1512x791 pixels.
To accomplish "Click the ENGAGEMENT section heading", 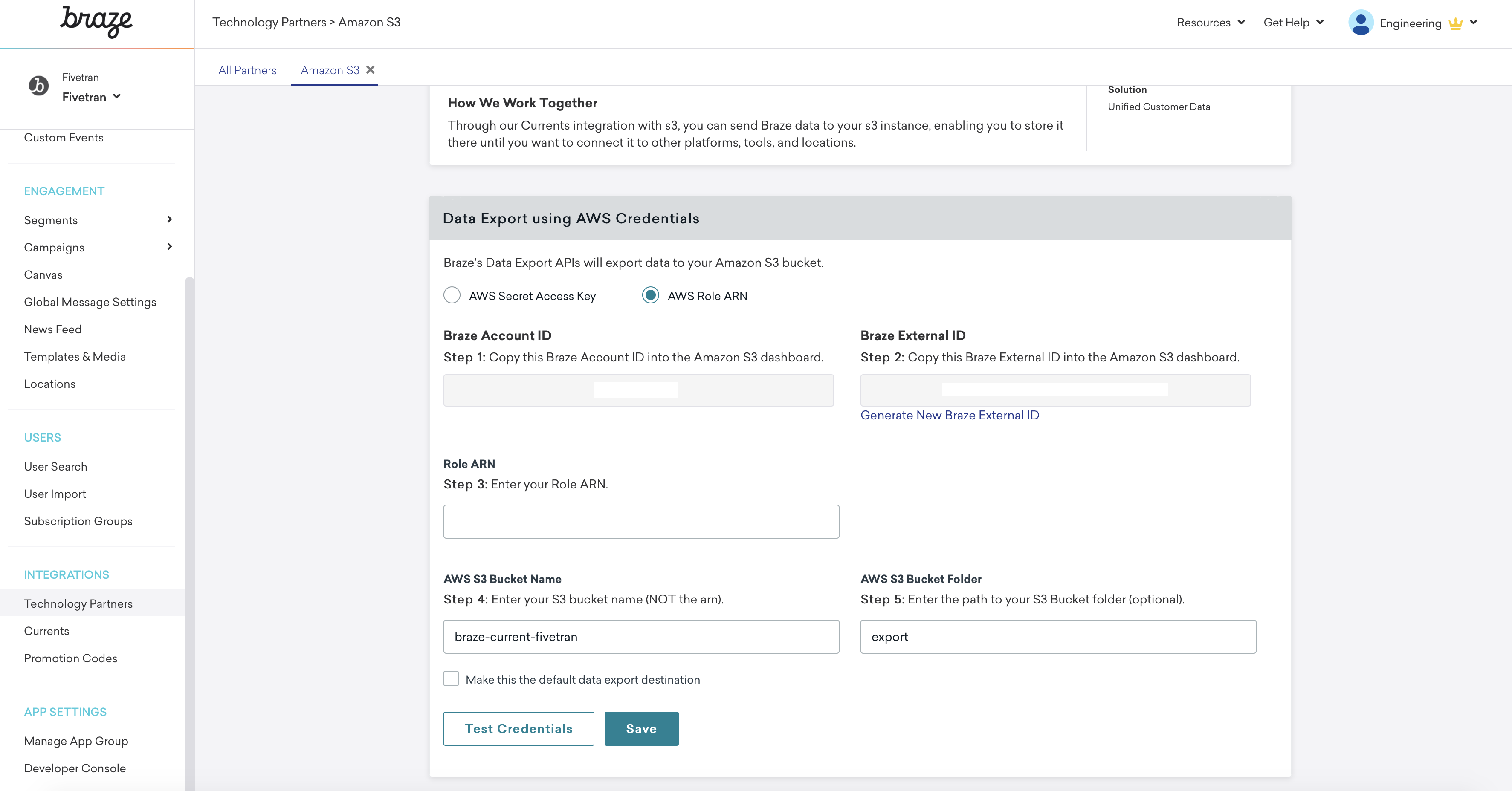I will pyautogui.click(x=64, y=191).
